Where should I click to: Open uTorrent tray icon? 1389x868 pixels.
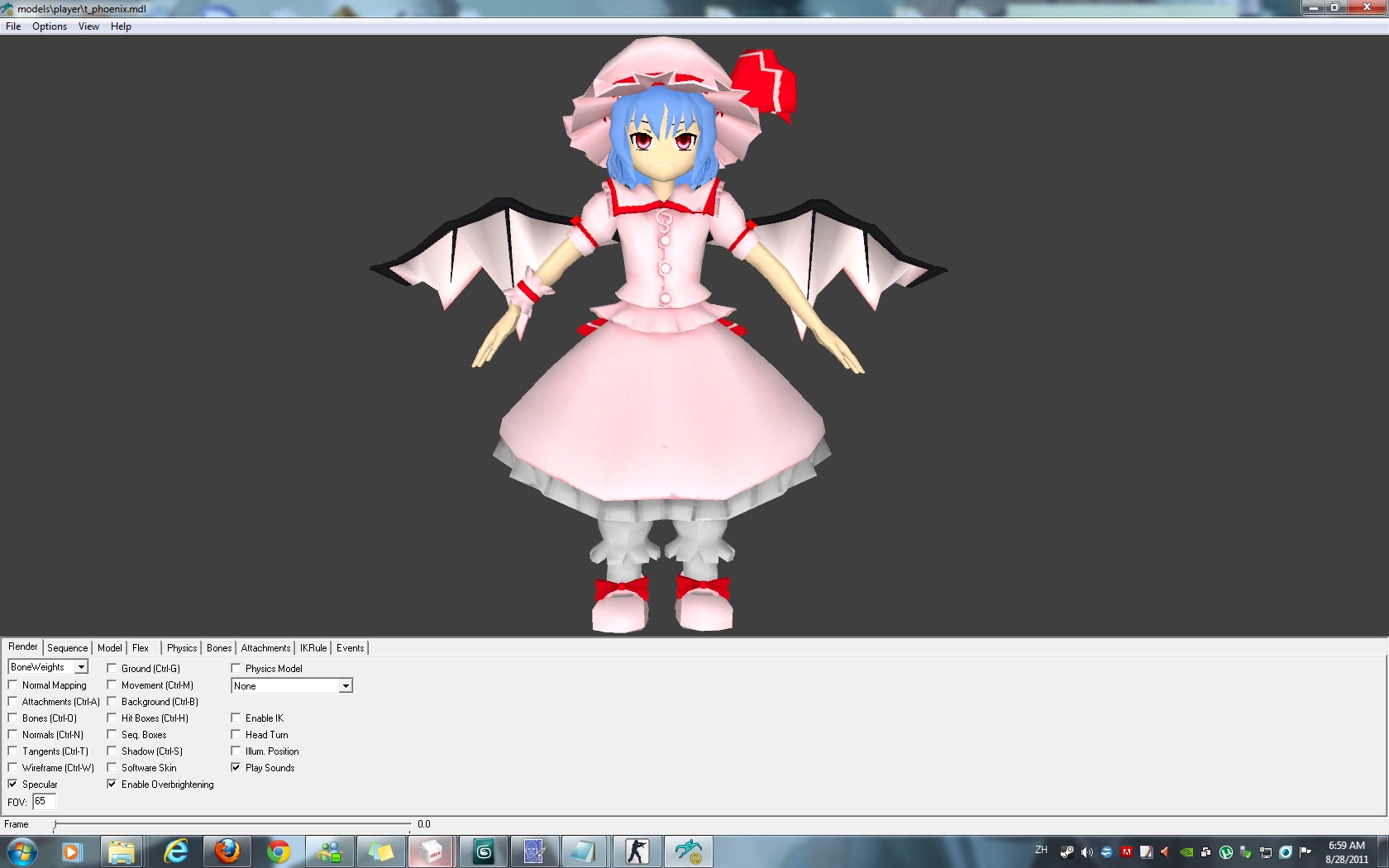tap(1226, 852)
